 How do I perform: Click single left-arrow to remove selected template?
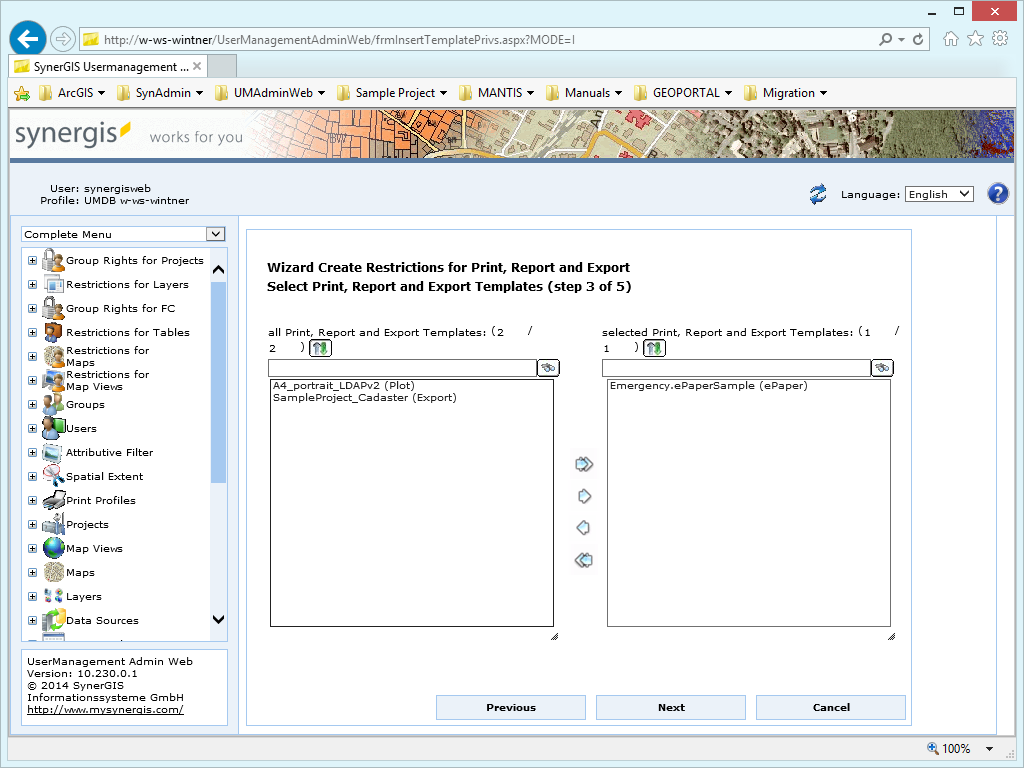click(584, 527)
